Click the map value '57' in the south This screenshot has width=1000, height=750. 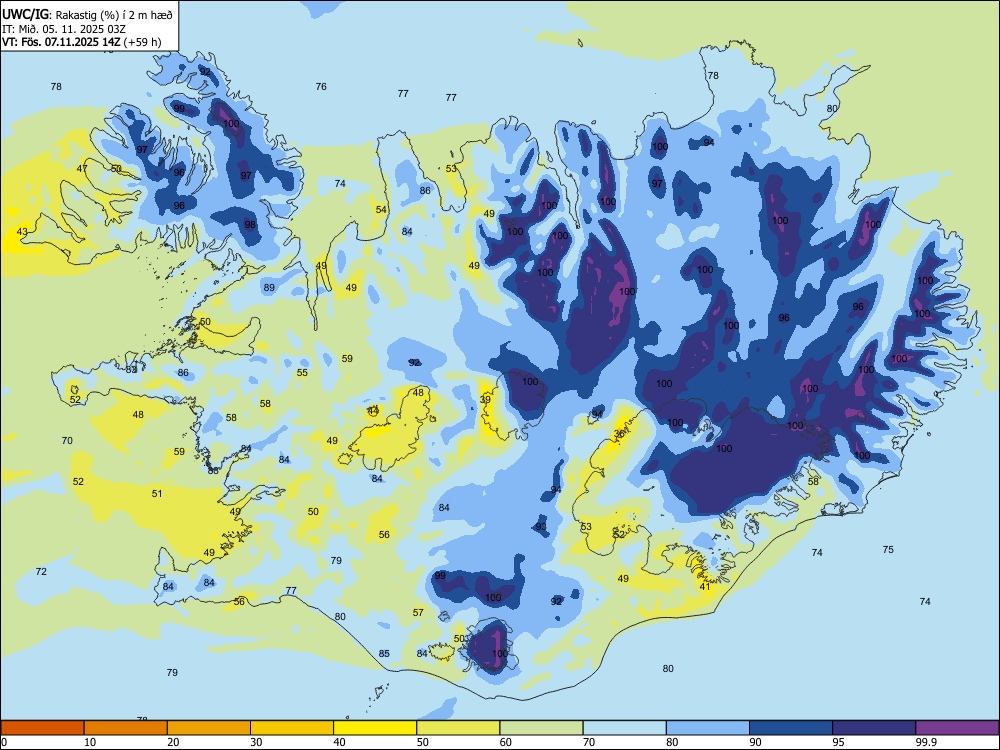tap(418, 612)
